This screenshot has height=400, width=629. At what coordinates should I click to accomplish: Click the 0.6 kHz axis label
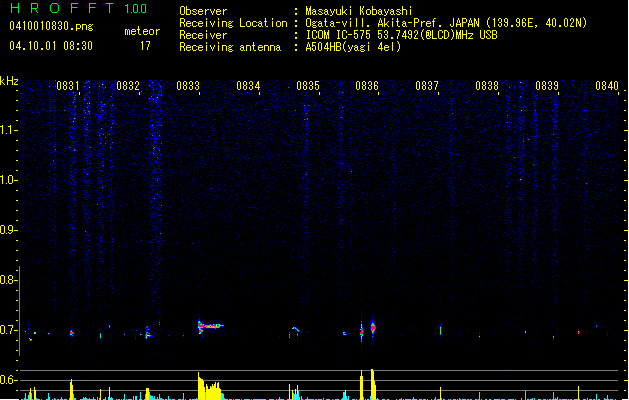coord(8,380)
